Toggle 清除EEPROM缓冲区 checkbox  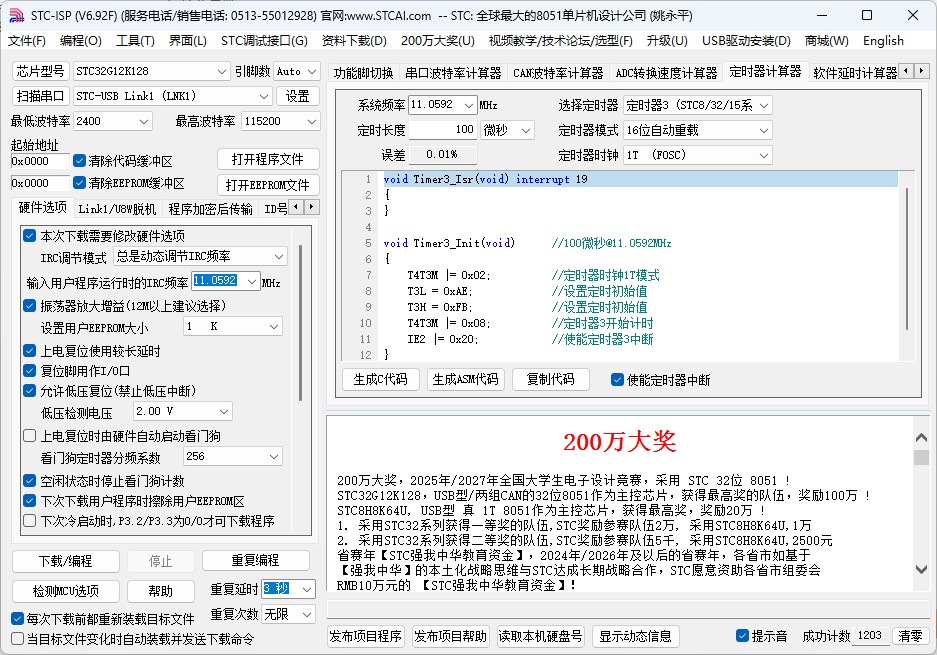(79, 183)
